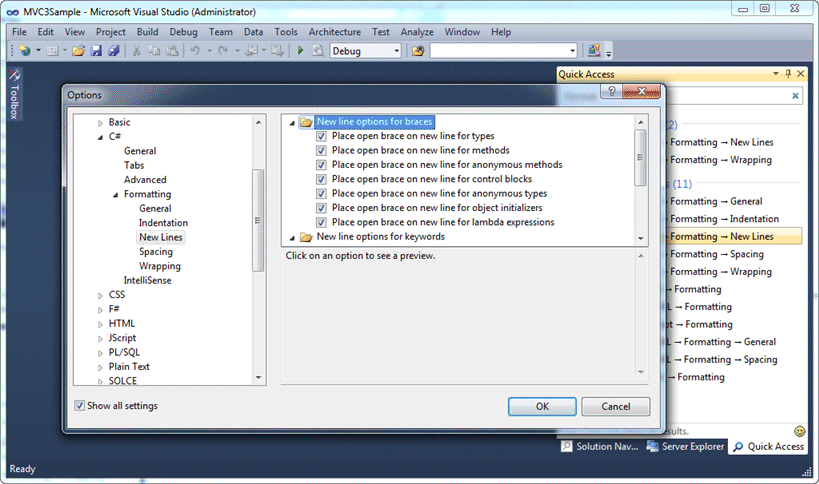This screenshot has height=484, width=819.
Task: Click the Options dialog help question mark
Action: tap(611, 91)
